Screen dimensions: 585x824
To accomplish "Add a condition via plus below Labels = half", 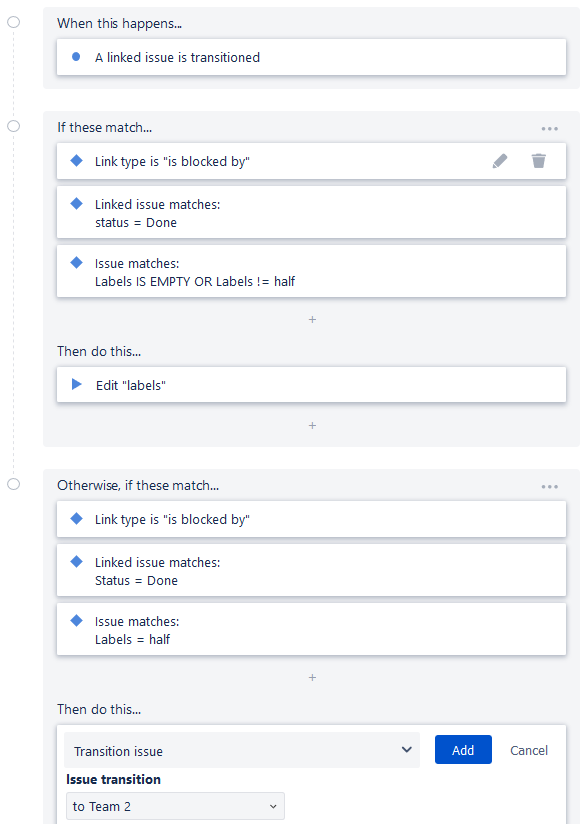I will [312, 678].
